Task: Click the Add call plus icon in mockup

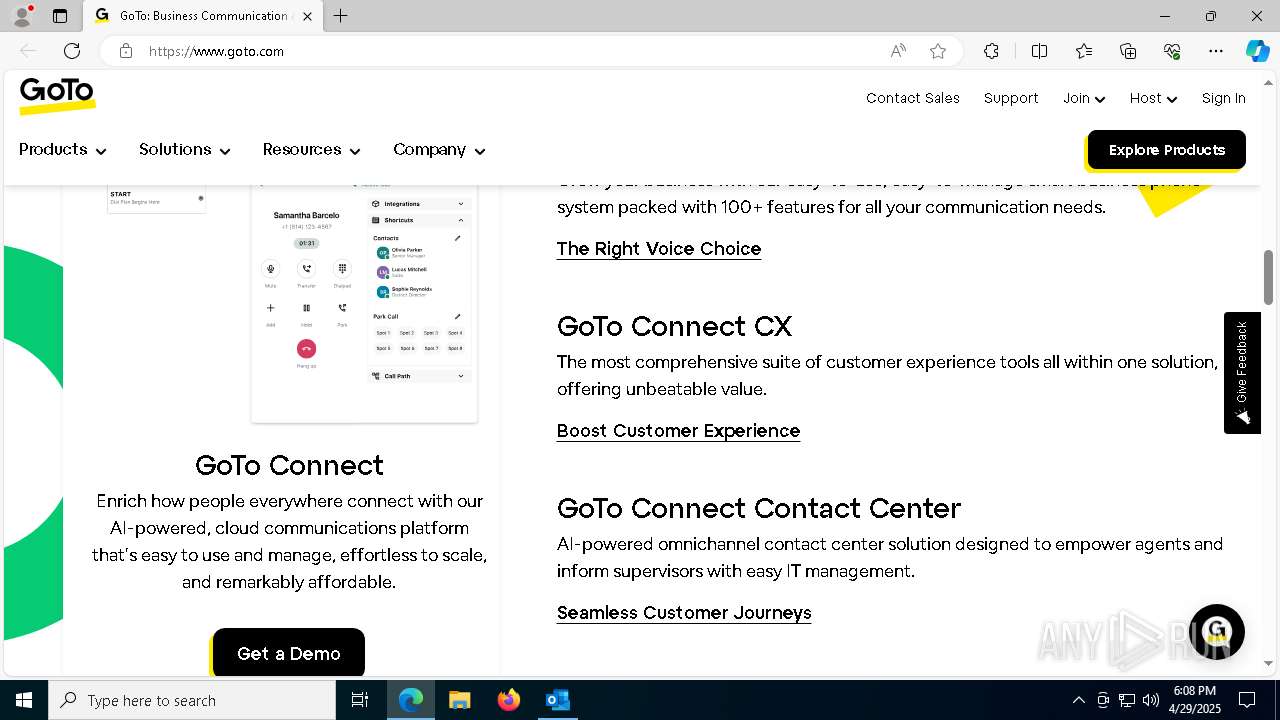Action: point(270,308)
